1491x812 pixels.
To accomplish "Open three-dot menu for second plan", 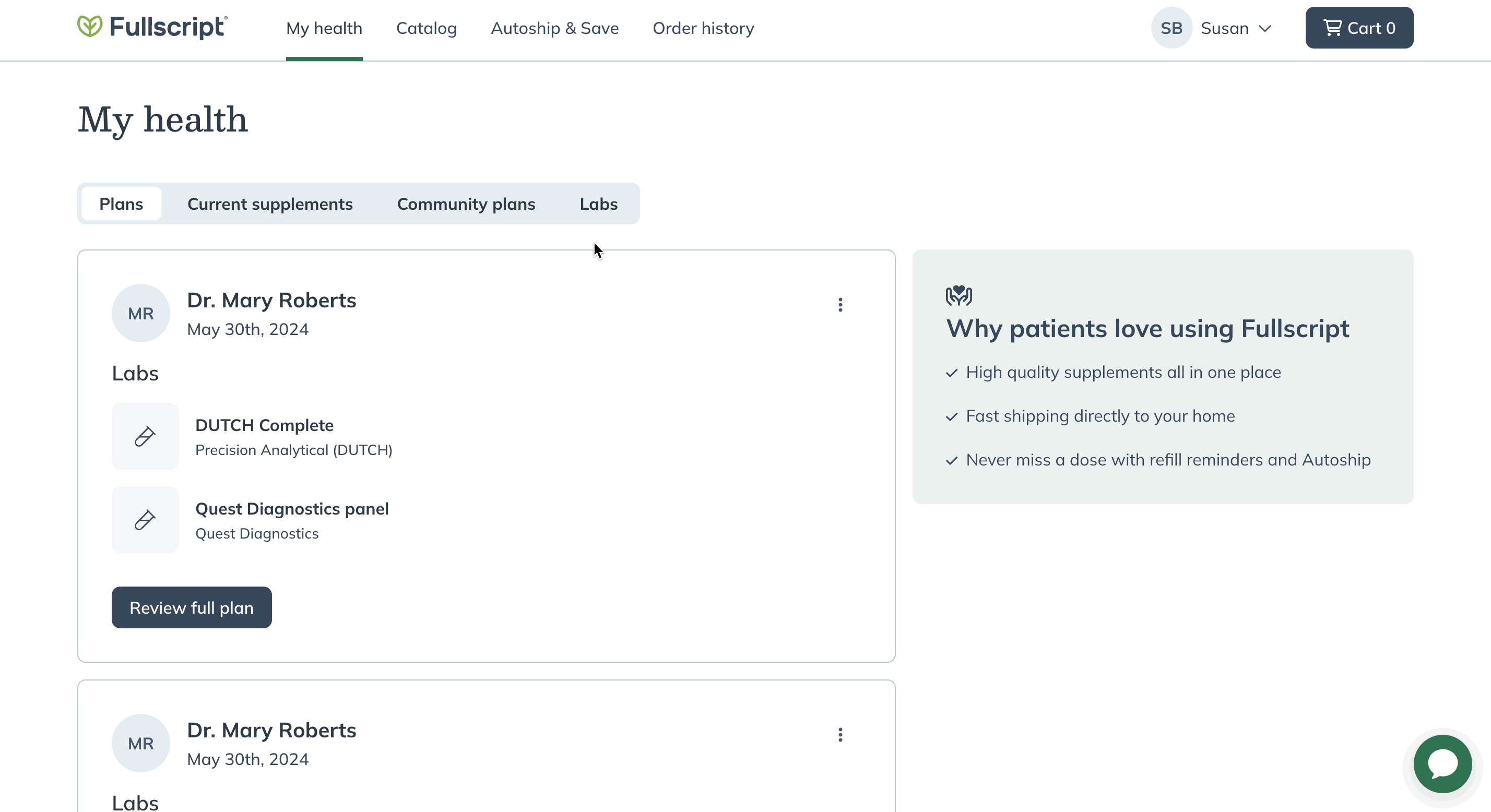I will tap(841, 735).
